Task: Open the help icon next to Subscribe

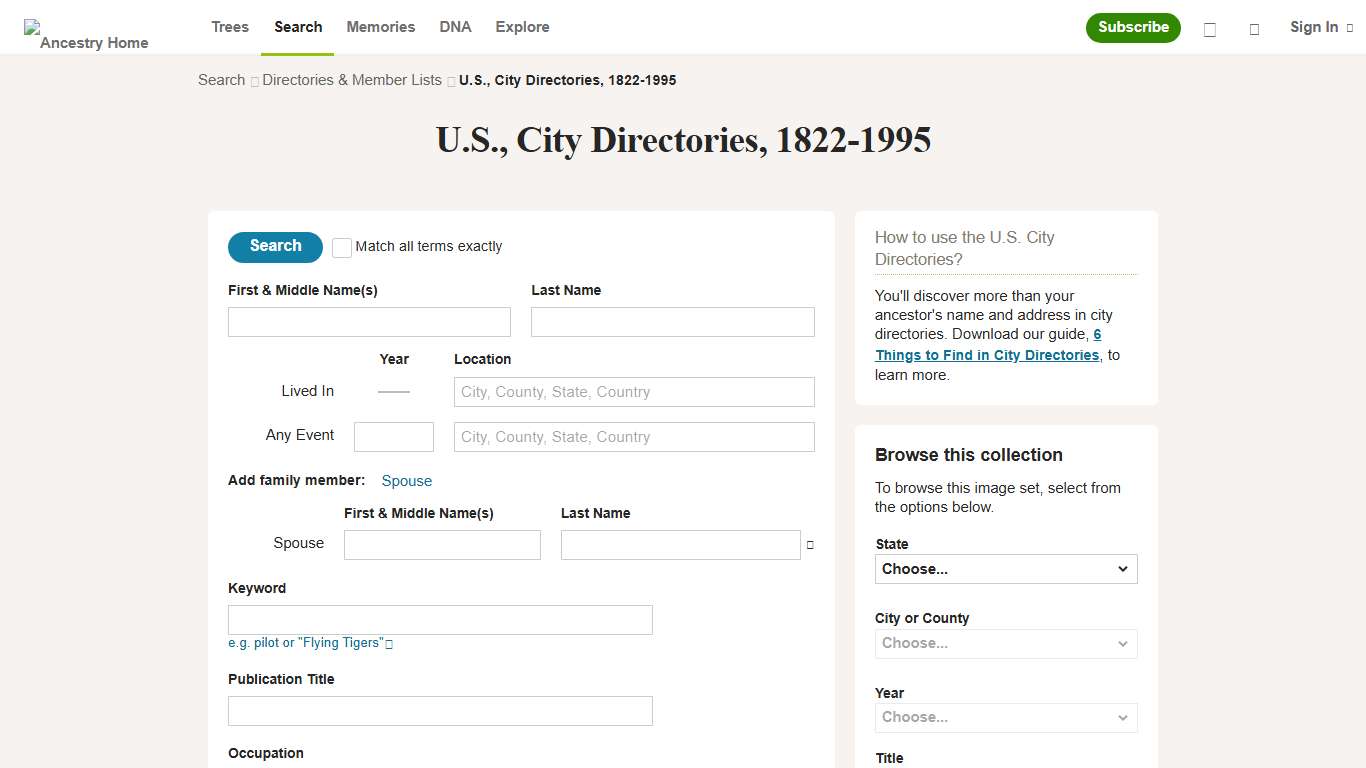Action: (1209, 30)
